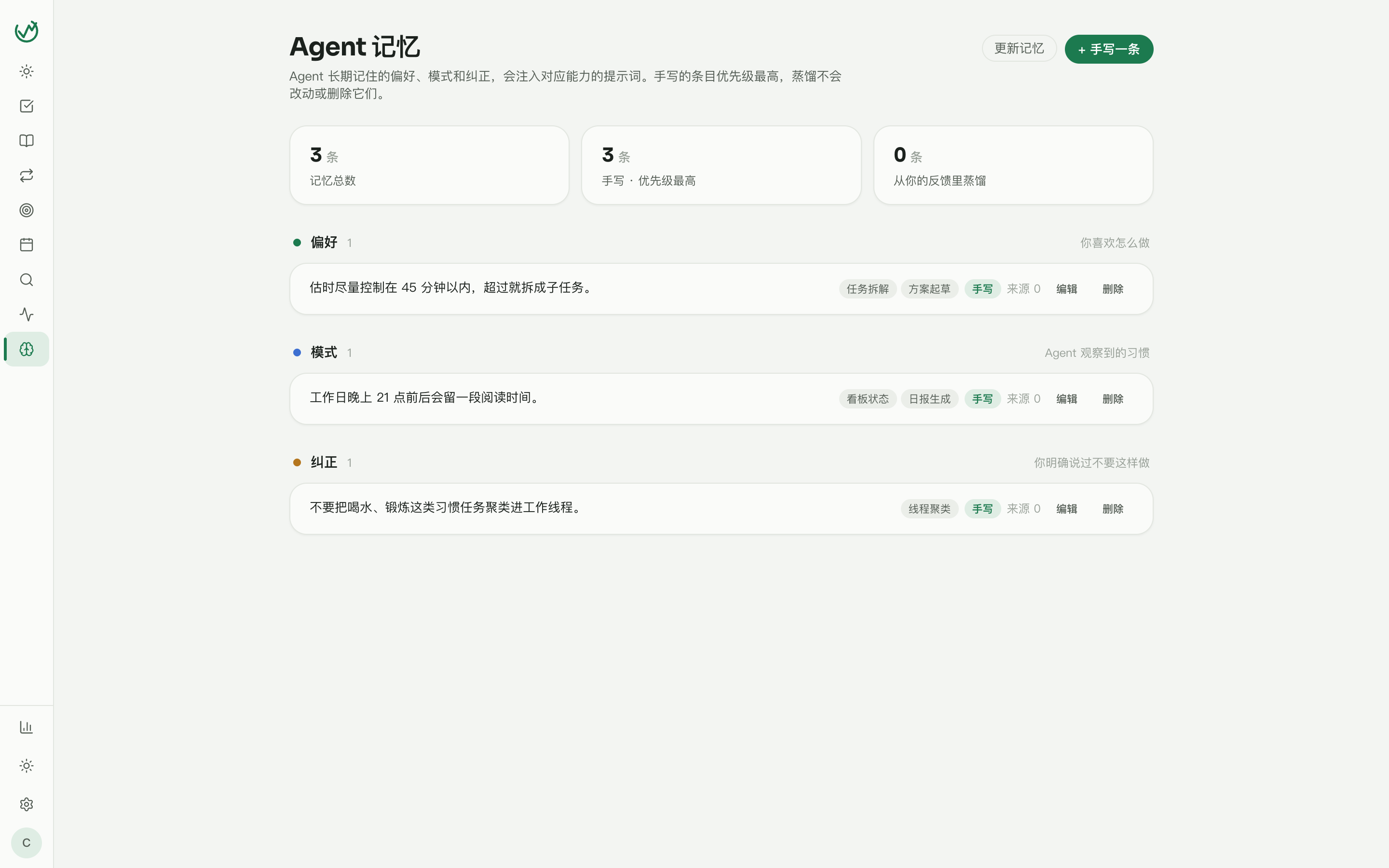This screenshot has width=1389, height=868.
Task: Click the 线程聚类 tag
Action: 929,509
